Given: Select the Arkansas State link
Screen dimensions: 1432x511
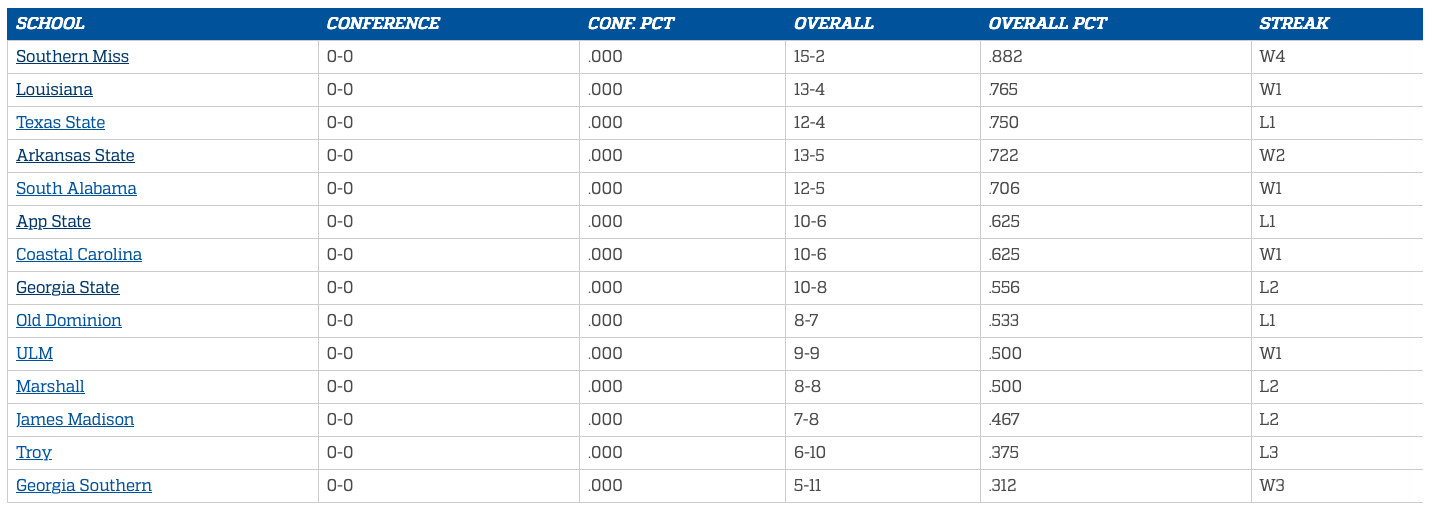Looking at the screenshot, I should point(75,156).
